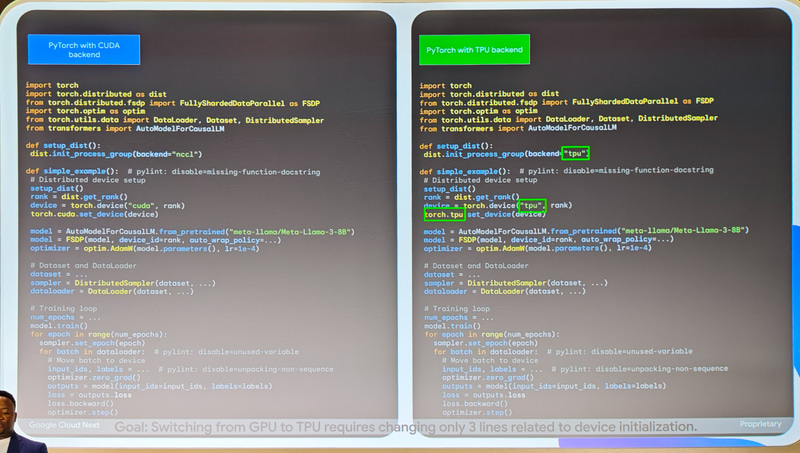Viewport: 800px width, 453px height.
Task: Click "import torch.optim as optim" in CUDA panel
Action: (85, 111)
